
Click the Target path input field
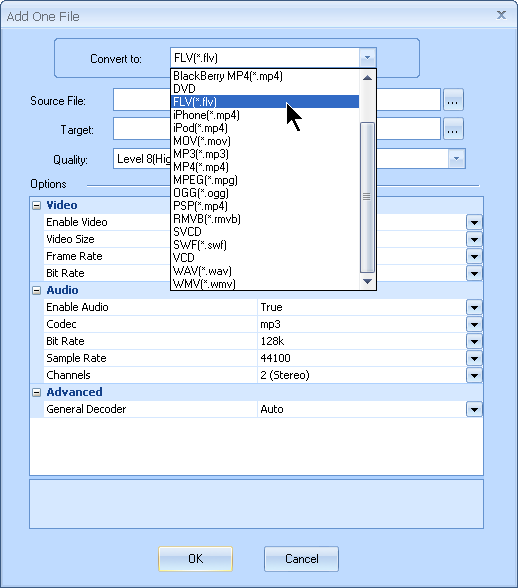pyautogui.click(x=277, y=129)
